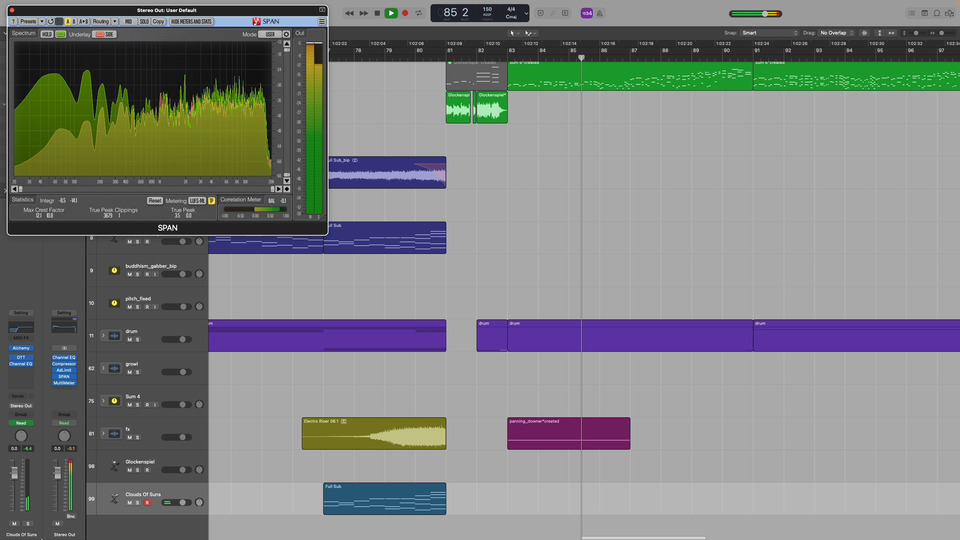The height and width of the screenshot is (540, 960).
Task: Click the Rewind transport button
Action: 349,13
